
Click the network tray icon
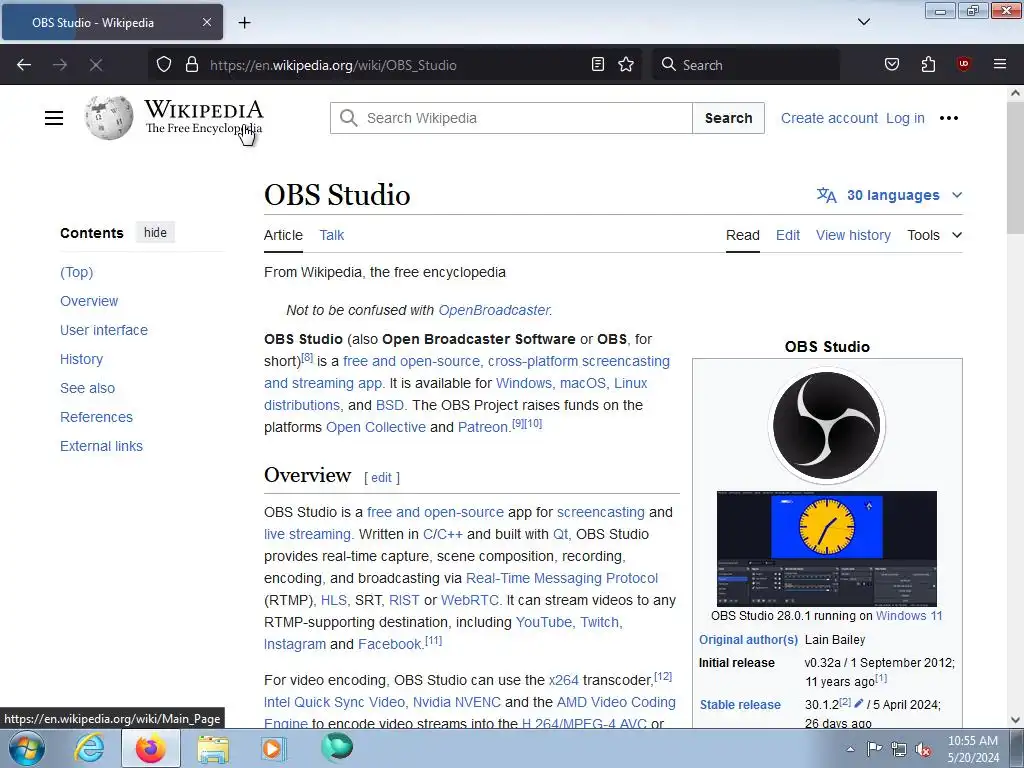tap(899, 749)
